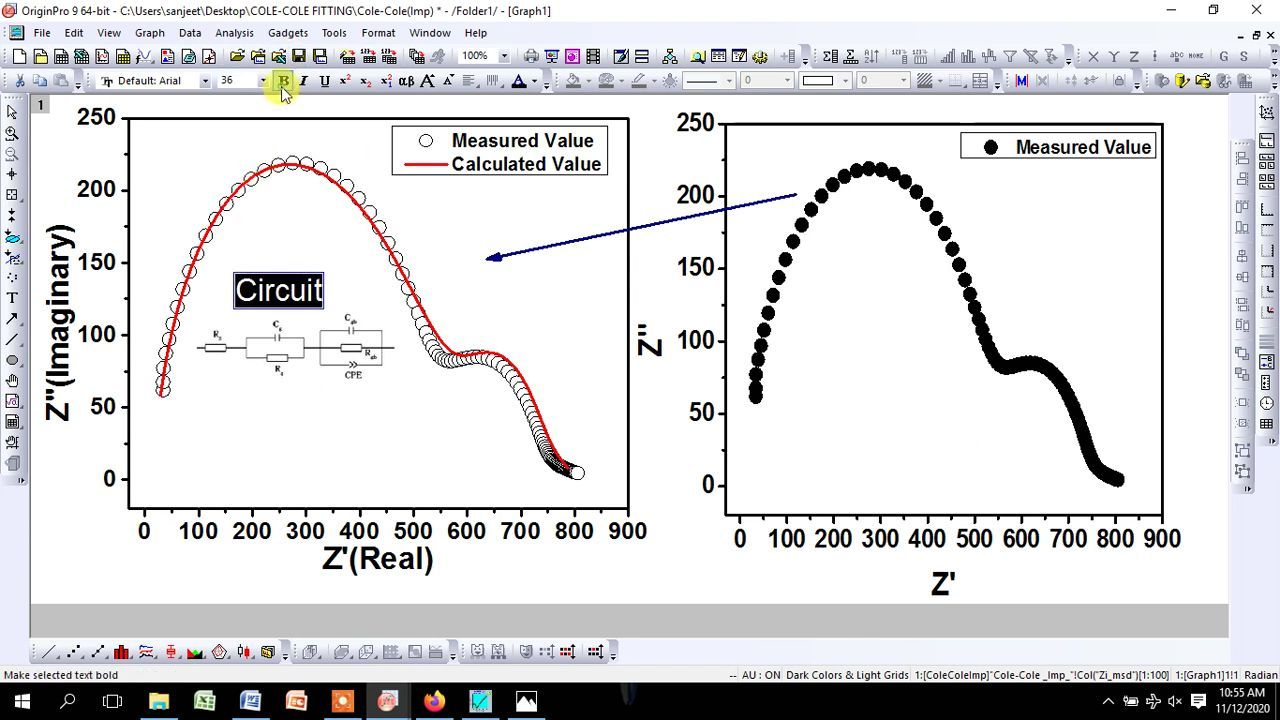Screen dimensions: 1280x720
Task: Open the Analysis menu
Action: [x=234, y=33]
